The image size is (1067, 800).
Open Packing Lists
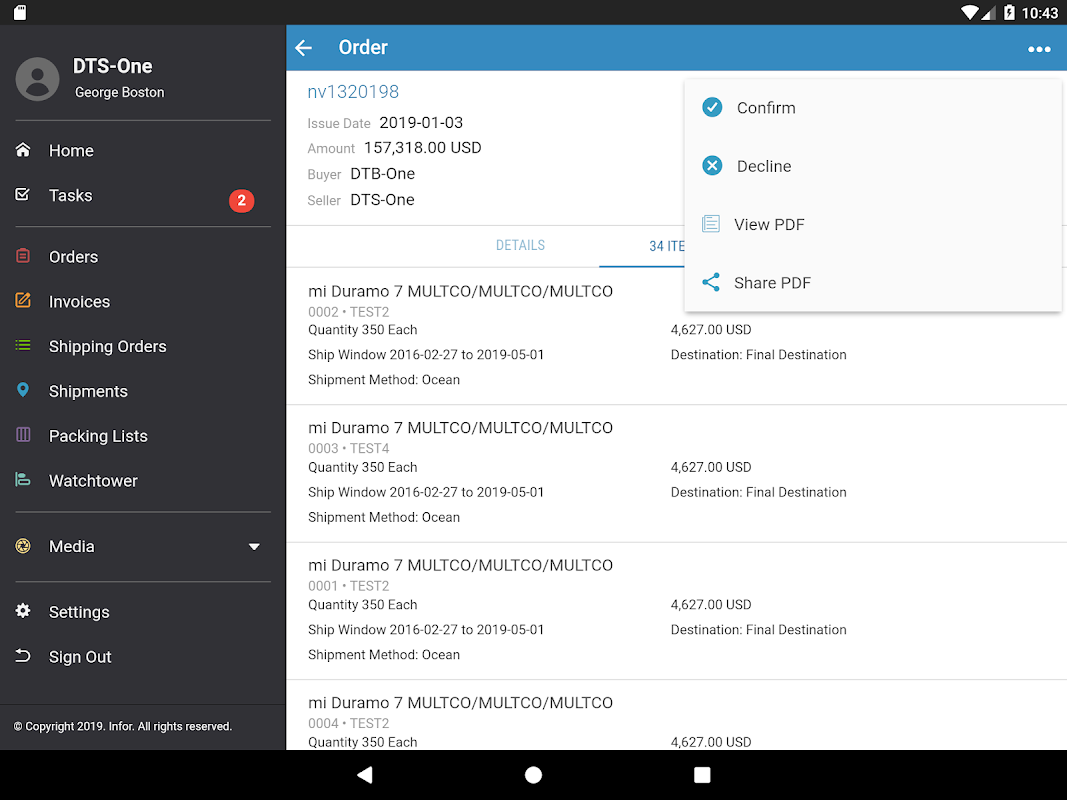tap(98, 436)
